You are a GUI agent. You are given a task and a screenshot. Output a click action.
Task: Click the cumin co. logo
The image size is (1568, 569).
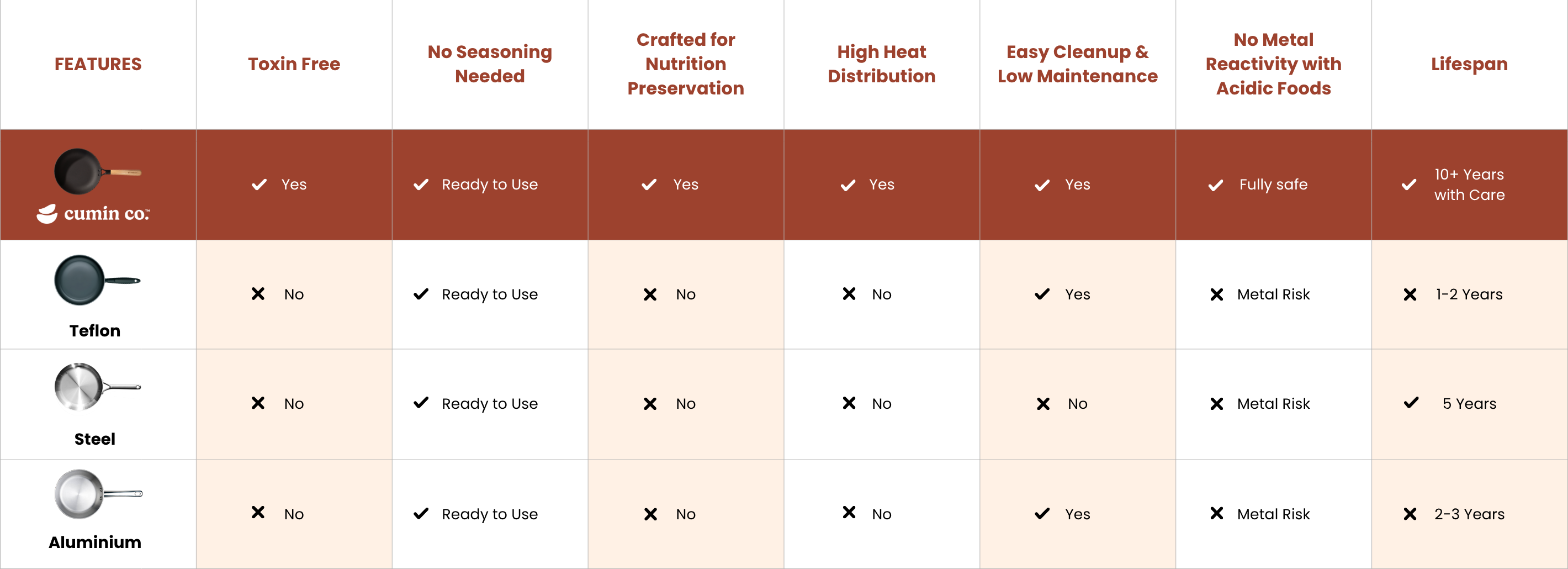(93, 214)
